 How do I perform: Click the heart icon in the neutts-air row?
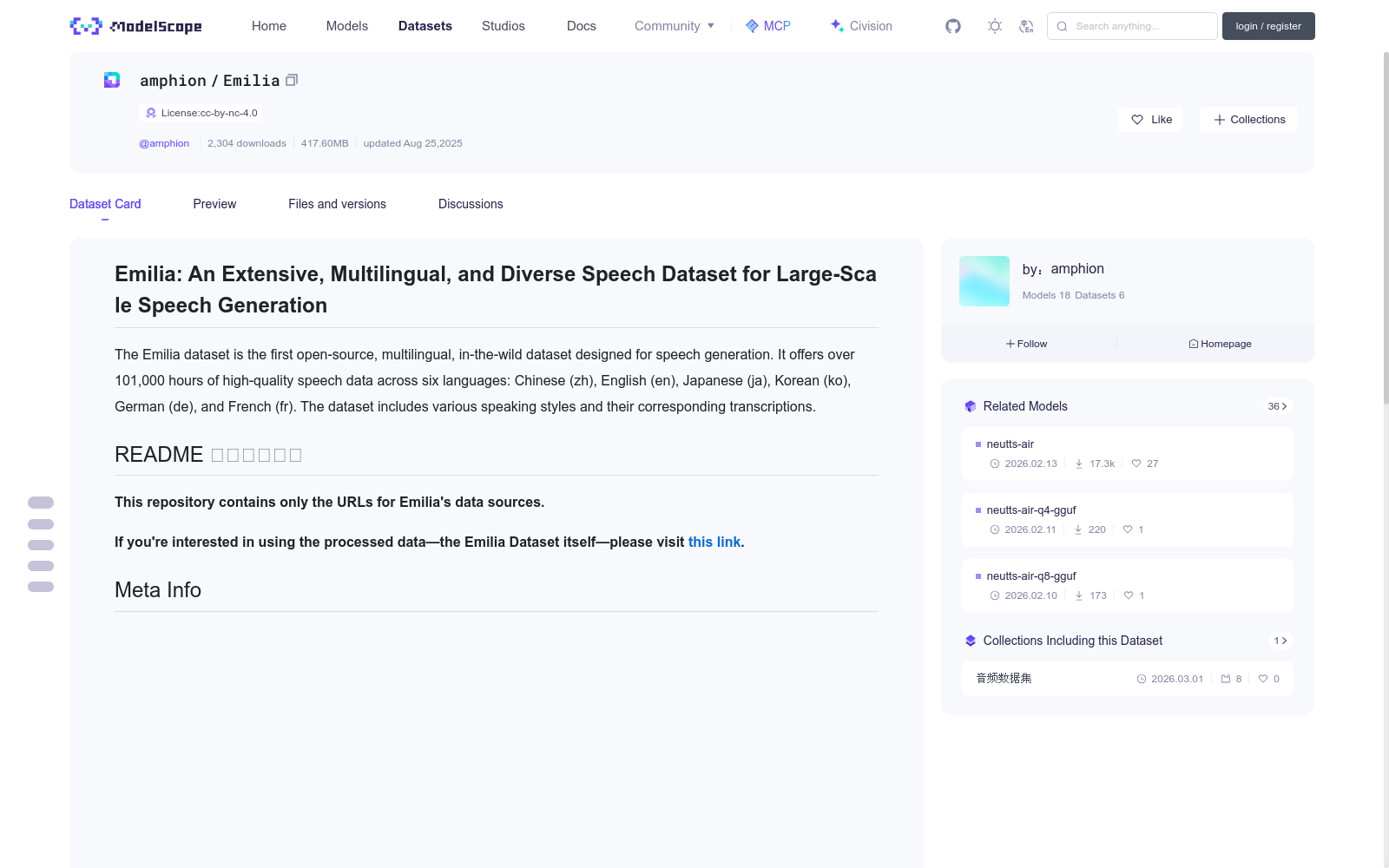(x=1136, y=464)
